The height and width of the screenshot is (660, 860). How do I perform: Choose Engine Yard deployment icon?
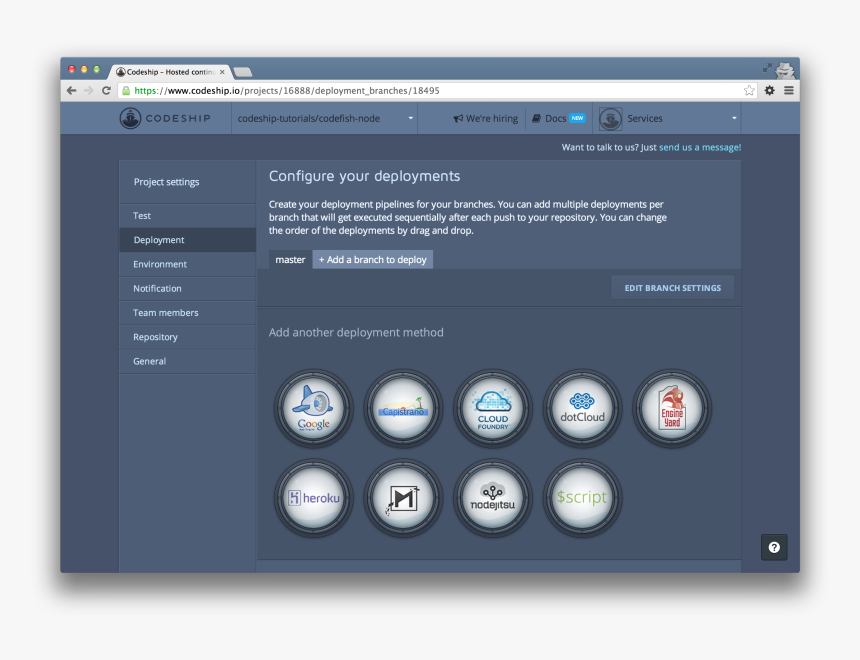(672, 409)
